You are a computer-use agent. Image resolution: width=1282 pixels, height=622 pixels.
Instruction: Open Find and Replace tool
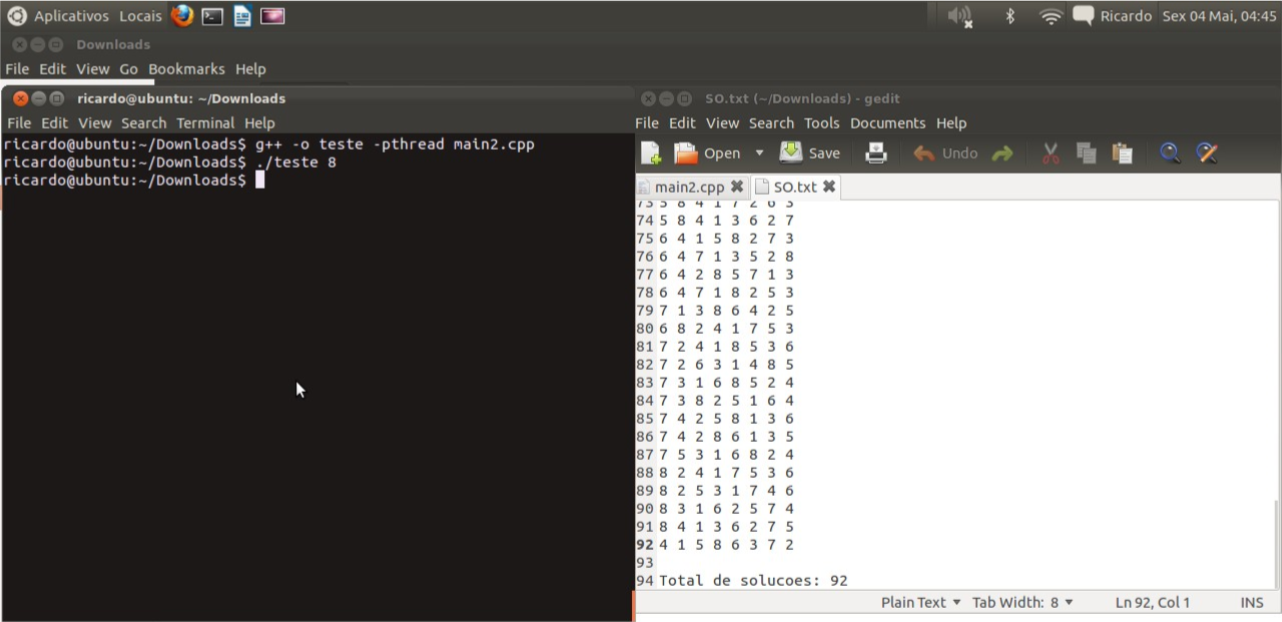[1207, 153]
